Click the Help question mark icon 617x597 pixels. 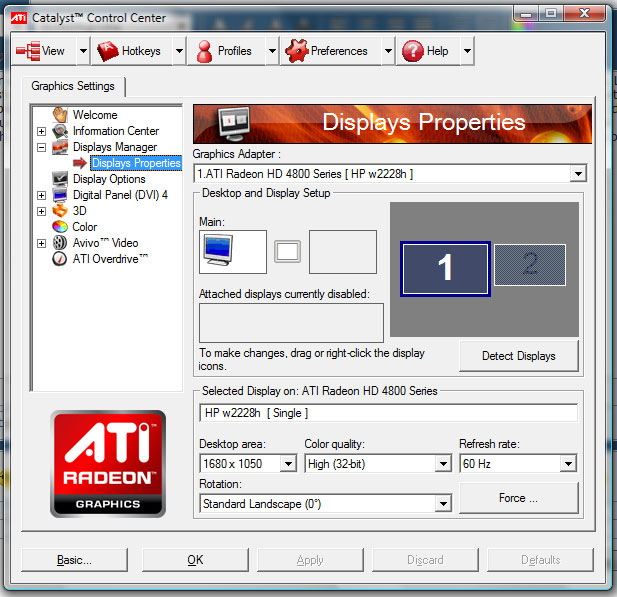(412, 51)
